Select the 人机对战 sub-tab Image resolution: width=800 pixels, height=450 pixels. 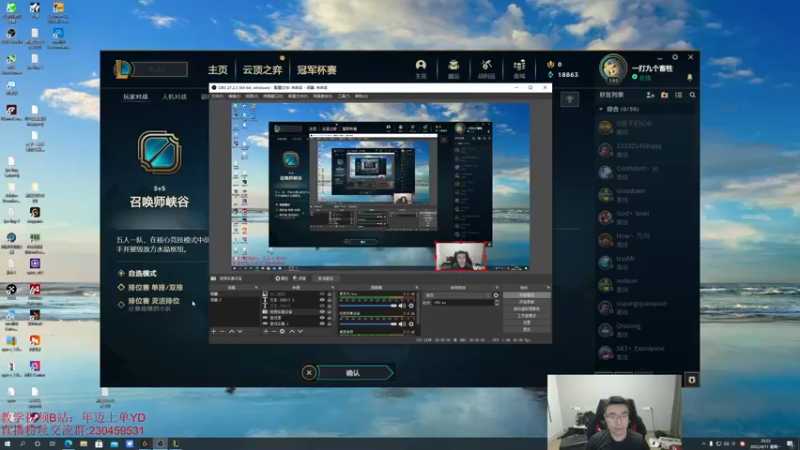click(x=174, y=96)
